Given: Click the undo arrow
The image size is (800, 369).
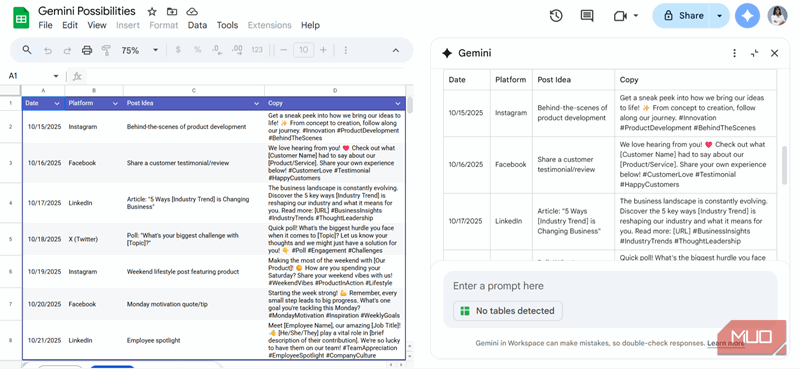Looking at the screenshot, I should 48,50.
